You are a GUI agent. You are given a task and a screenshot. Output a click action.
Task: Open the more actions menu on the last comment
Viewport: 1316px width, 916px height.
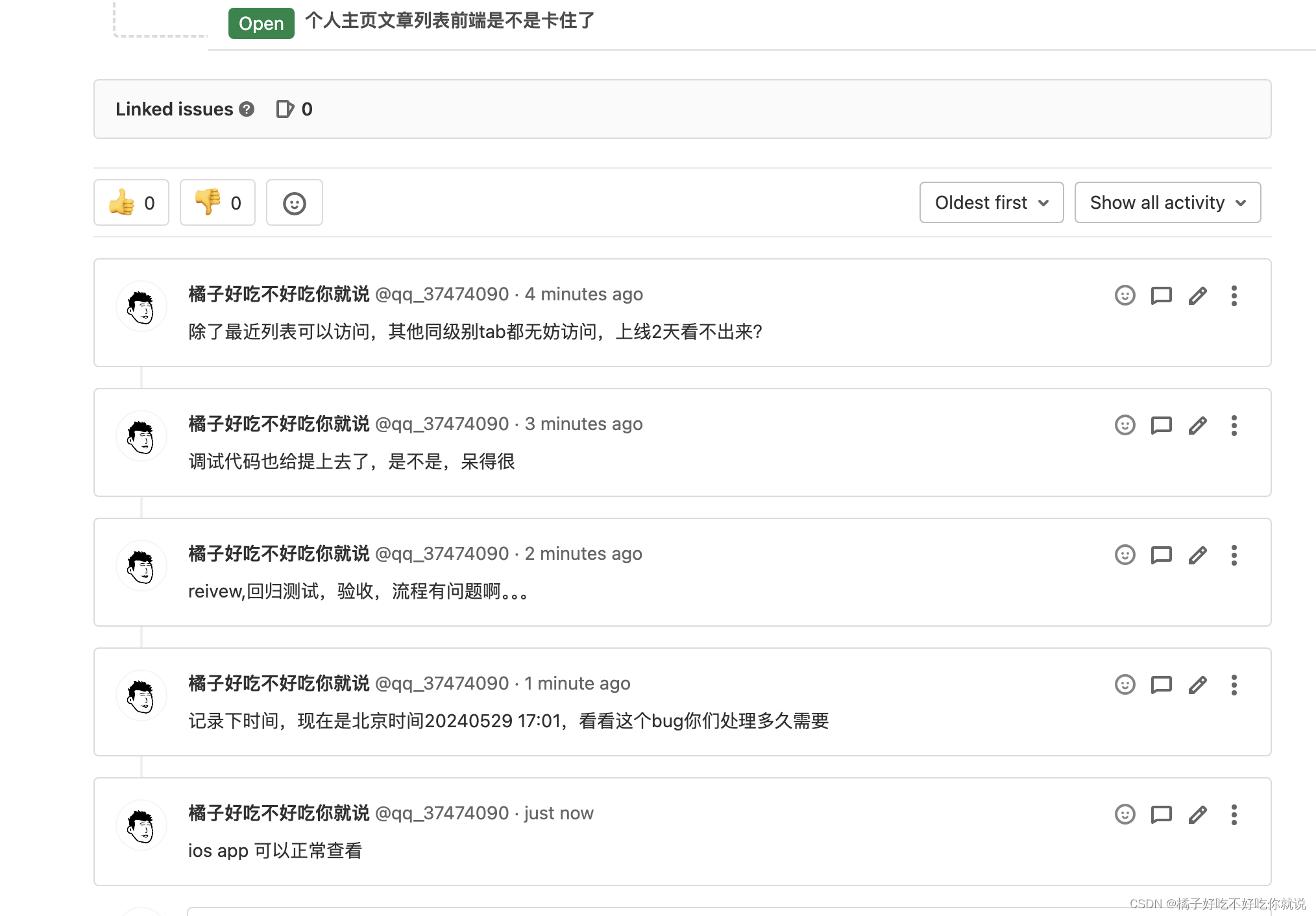click(1234, 814)
